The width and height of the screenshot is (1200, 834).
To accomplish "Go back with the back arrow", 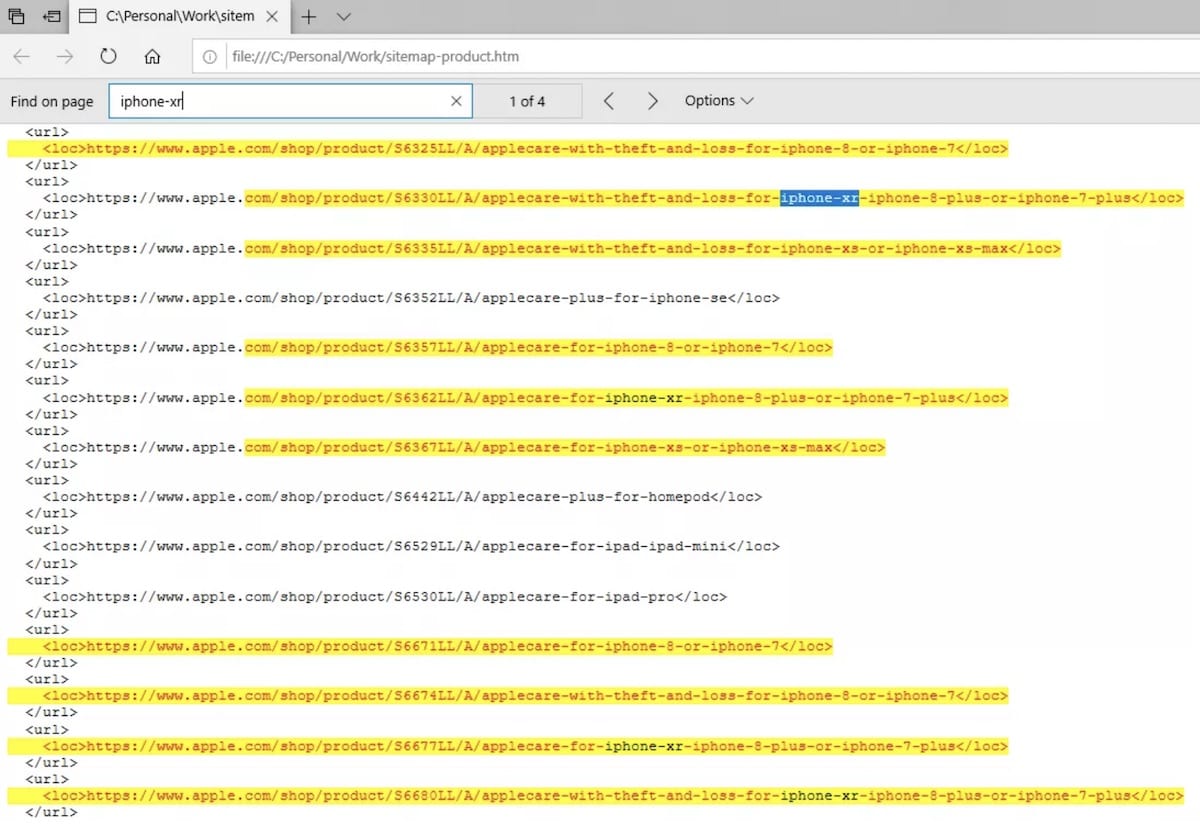I will click(22, 57).
